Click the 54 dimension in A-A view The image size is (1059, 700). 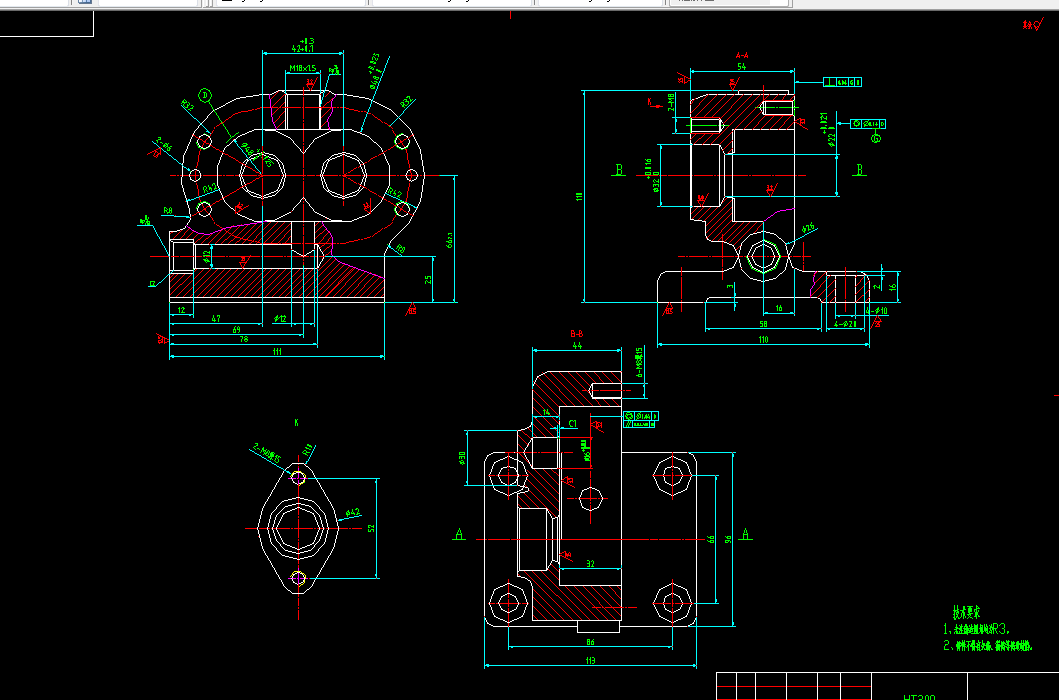coord(742,66)
